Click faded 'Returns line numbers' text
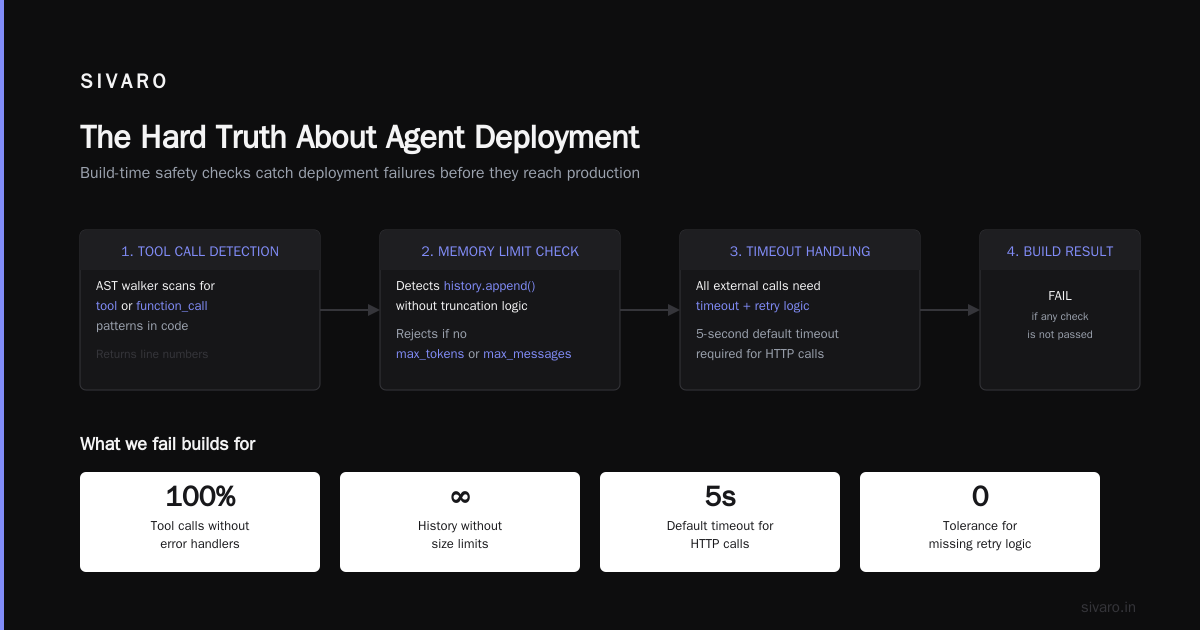1200x630 pixels. (152, 354)
